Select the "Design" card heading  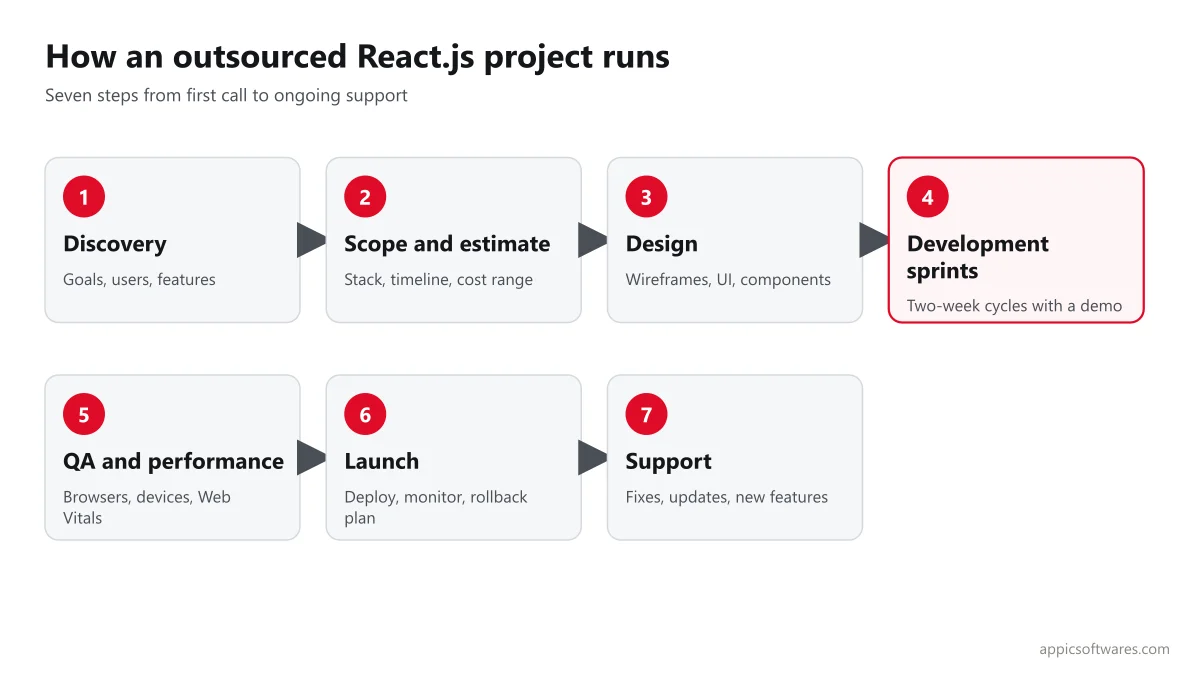click(x=662, y=244)
